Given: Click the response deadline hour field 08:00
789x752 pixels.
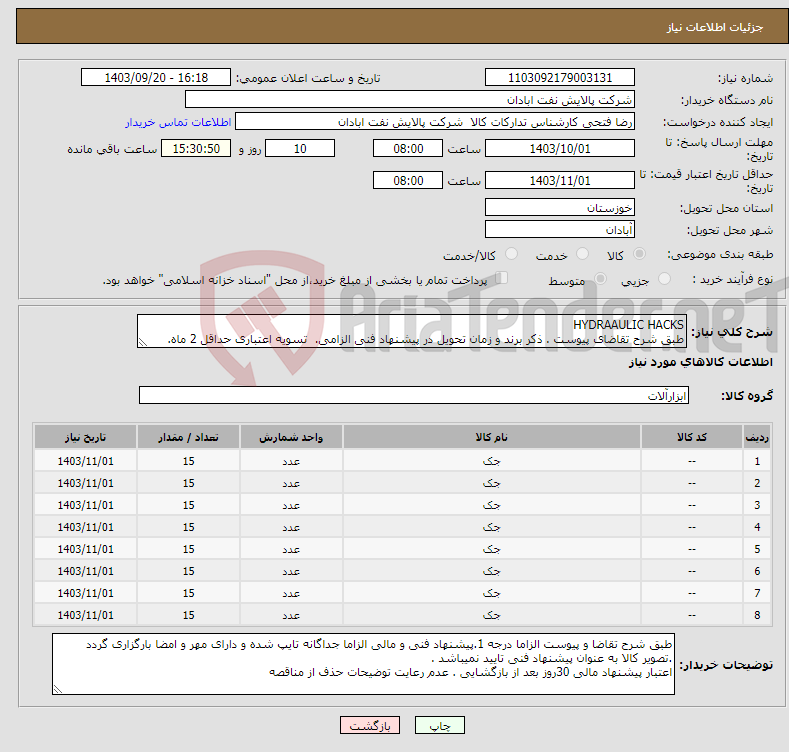Looking at the screenshot, I should click(x=408, y=148).
